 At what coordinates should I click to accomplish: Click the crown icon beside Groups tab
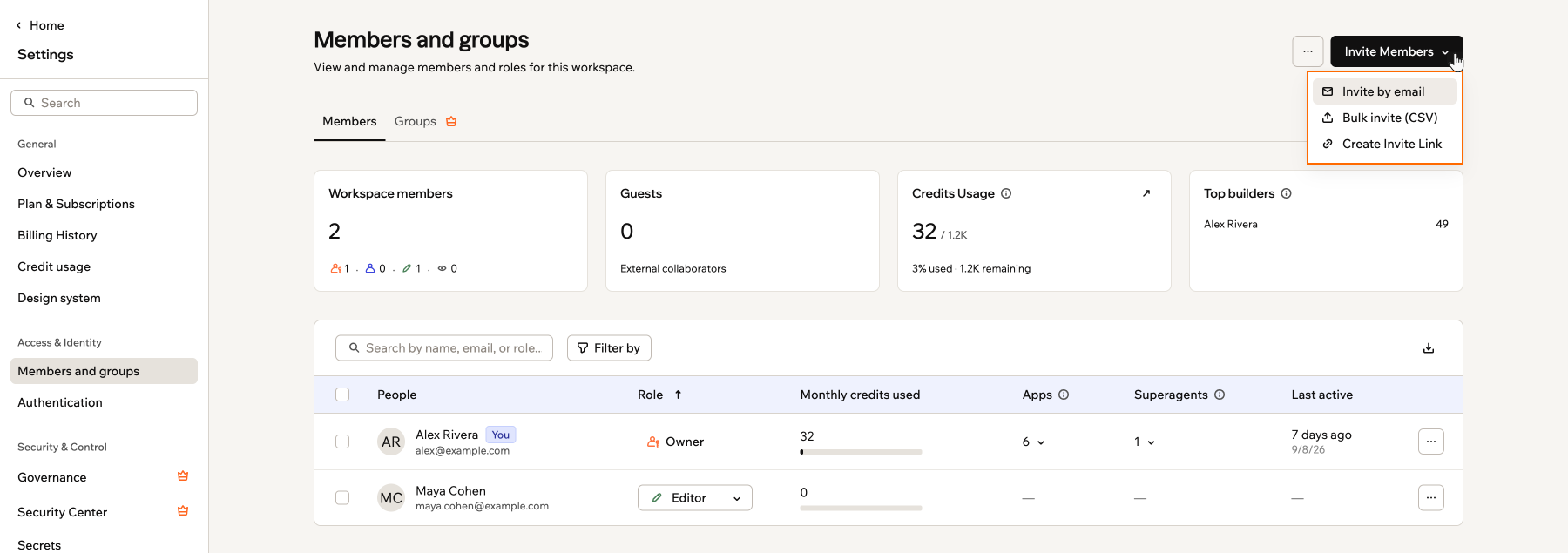[451, 121]
